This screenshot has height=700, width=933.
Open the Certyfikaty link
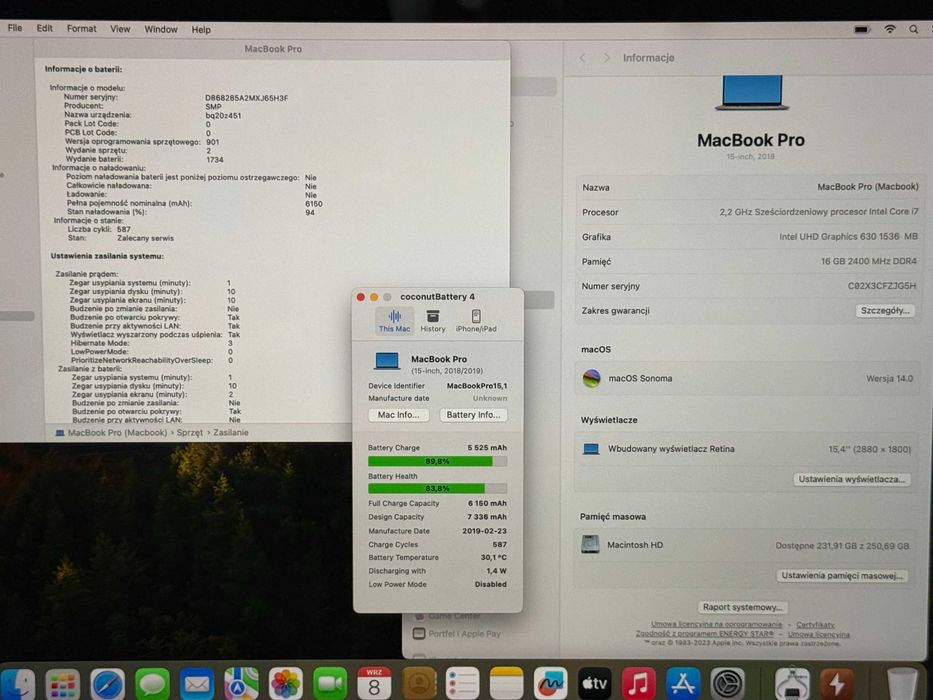pyautogui.click(x=815, y=624)
